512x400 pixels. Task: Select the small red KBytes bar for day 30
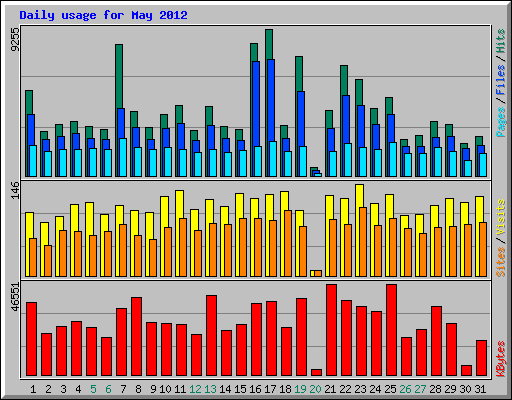[466, 370]
